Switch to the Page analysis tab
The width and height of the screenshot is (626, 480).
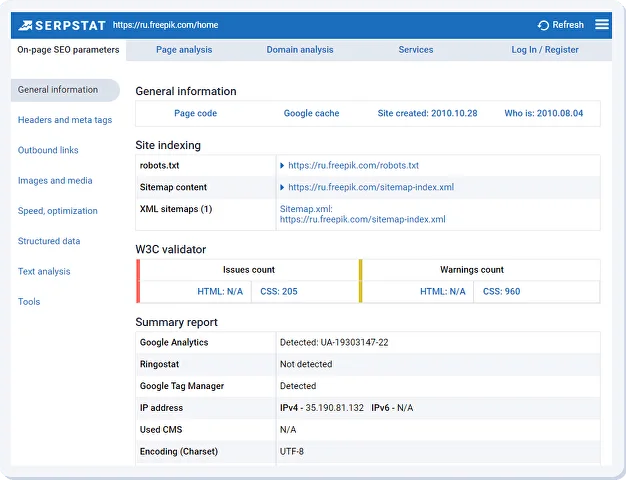[x=184, y=50]
